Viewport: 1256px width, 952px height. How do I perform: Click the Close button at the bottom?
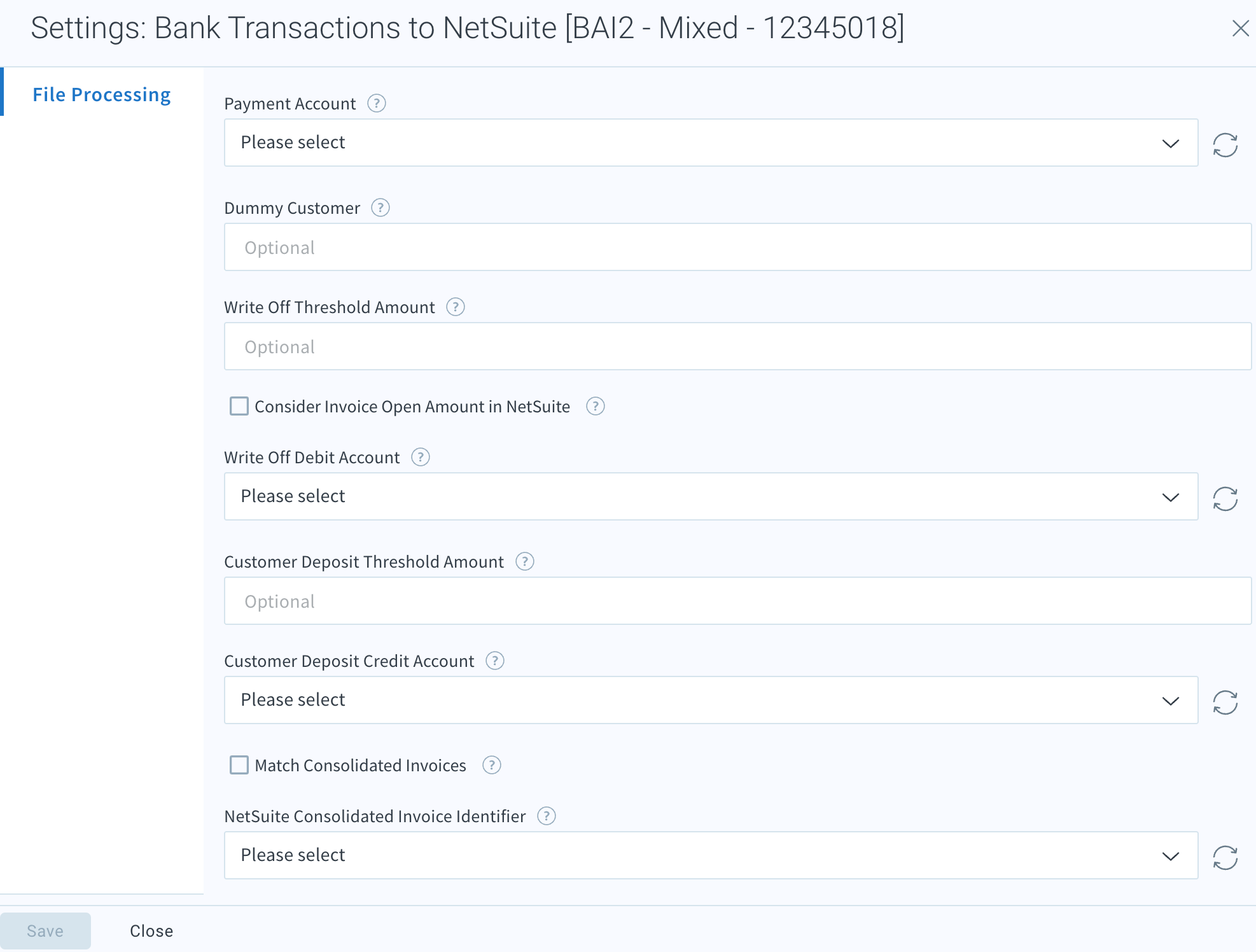[x=151, y=930]
